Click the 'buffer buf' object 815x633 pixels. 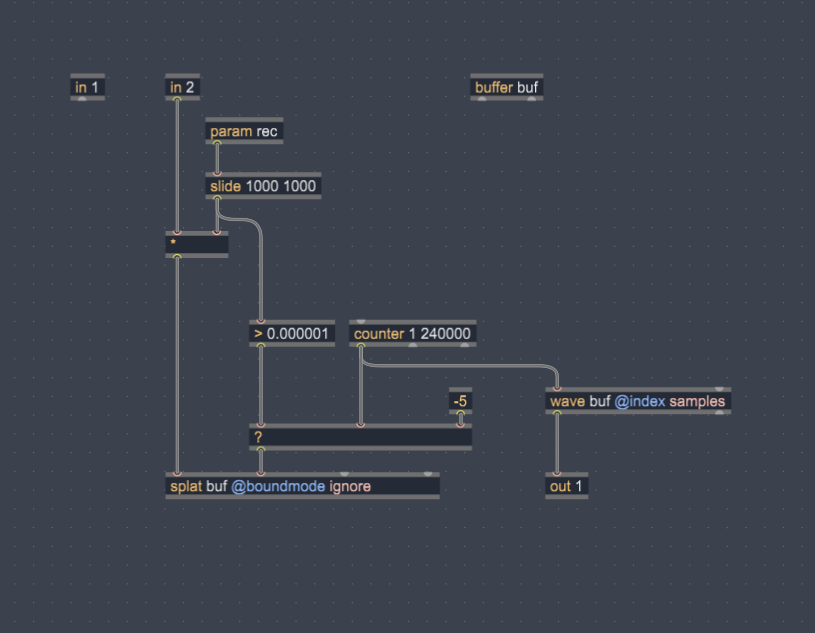coord(508,88)
